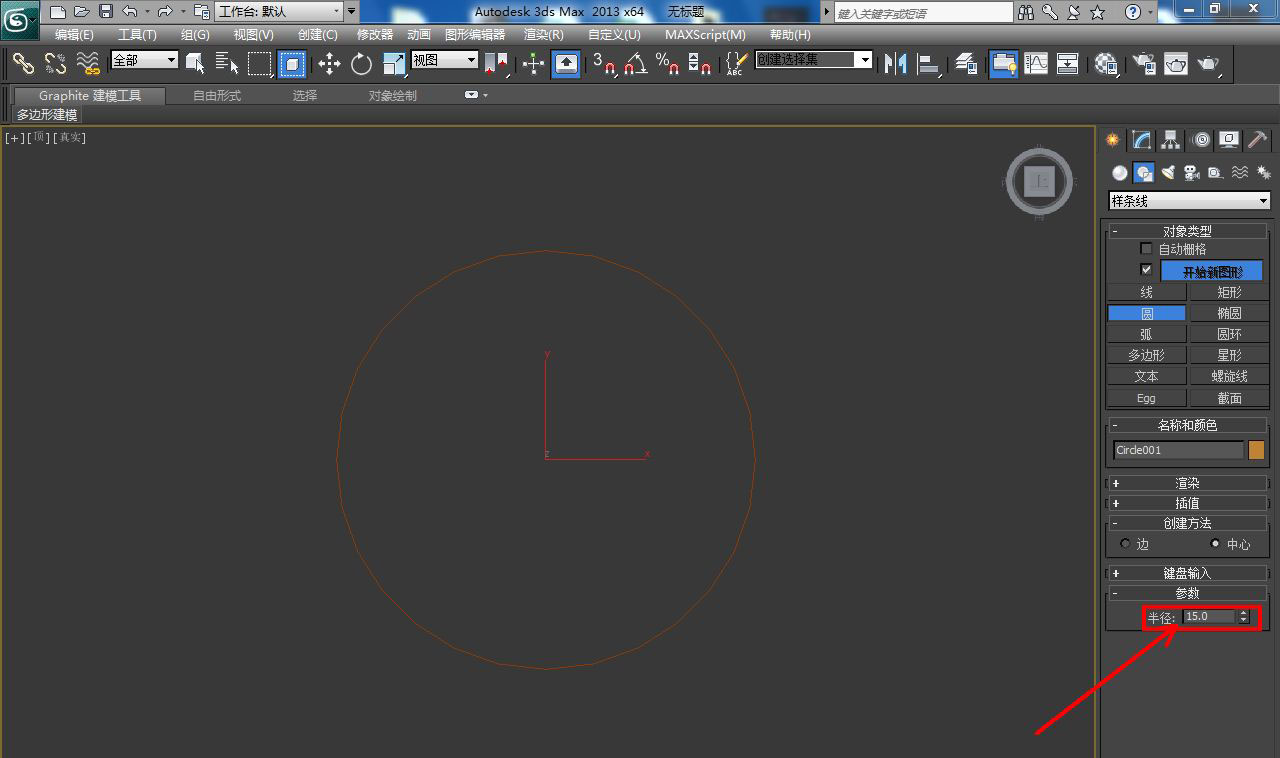The width and height of the screenshot is (1280, 758).
Task: Open the 视图 reference coordinate dropdown
Action: [445, 60]
